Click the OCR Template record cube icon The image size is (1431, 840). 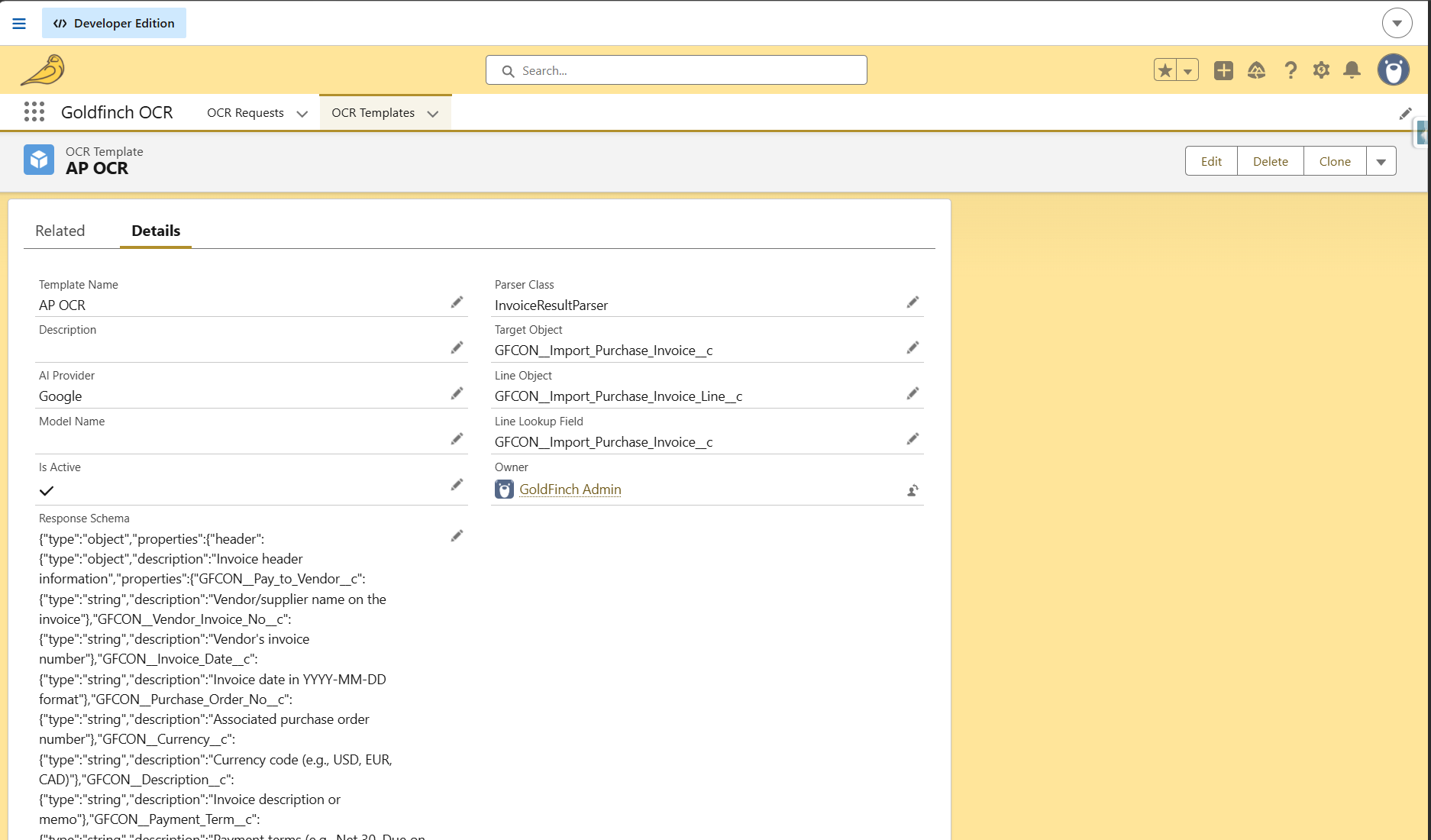pos(39,160)
